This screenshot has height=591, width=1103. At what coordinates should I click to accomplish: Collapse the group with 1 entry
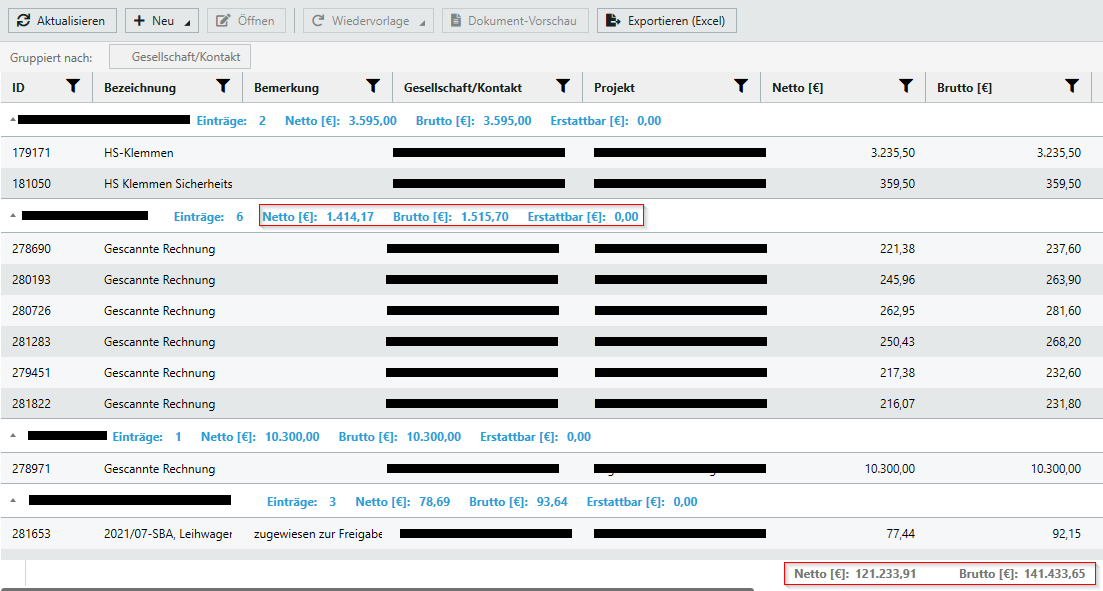(x=13, y=436)
